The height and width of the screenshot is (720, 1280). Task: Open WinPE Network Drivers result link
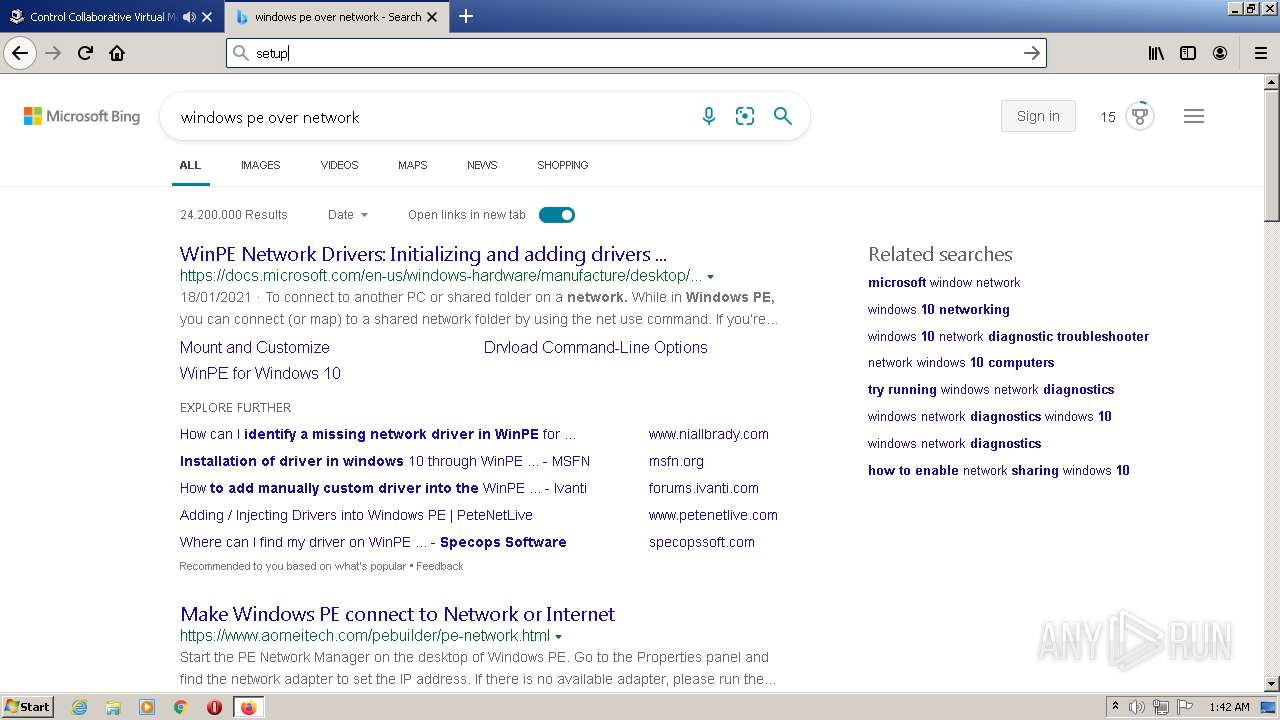click(x=423, y=254)
